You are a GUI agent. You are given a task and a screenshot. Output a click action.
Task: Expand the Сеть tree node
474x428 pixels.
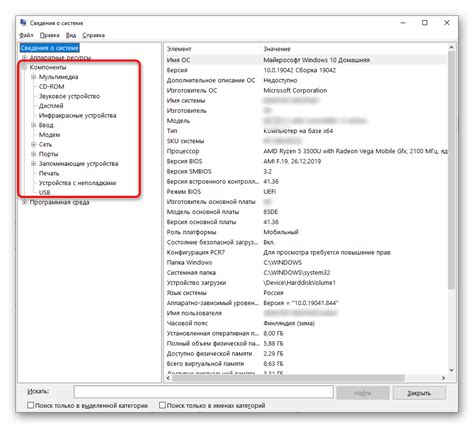[x=33, y=144]
